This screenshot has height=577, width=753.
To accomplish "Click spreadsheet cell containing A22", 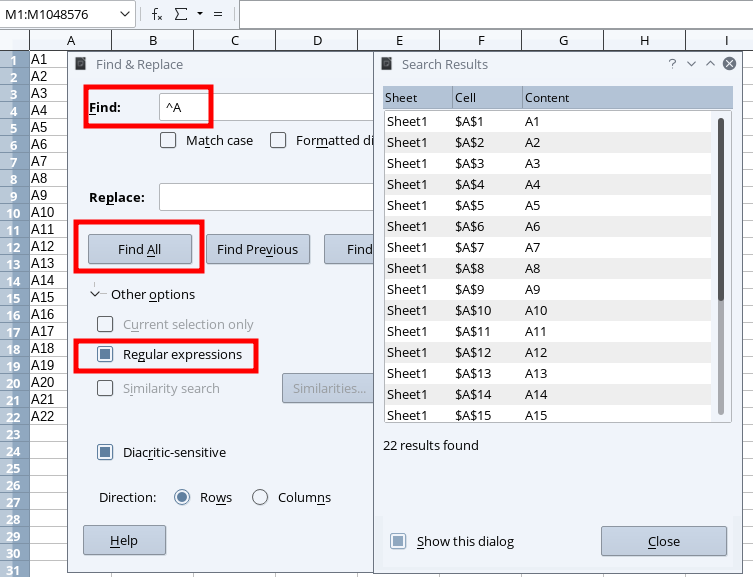I will coord(48,416).
